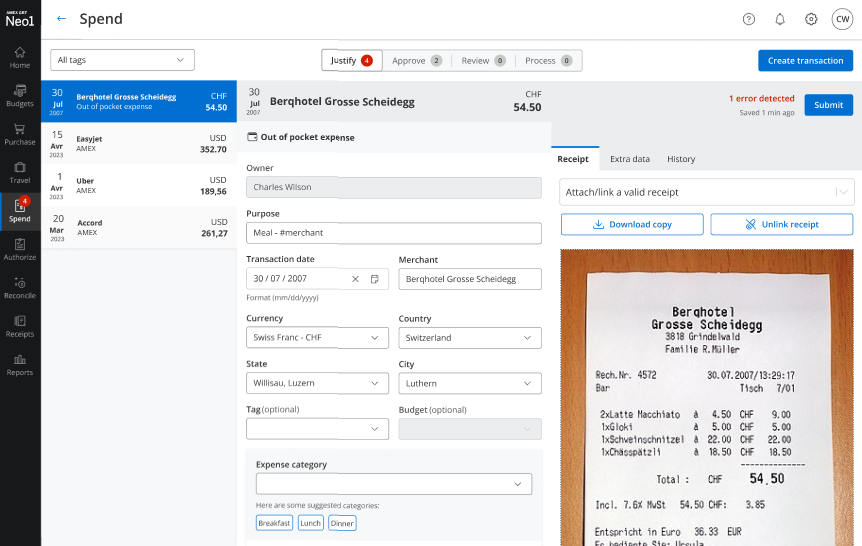The width and height of the screenshot is (862, 546).
Task: Open the History tab
Action: coord(681,159)
